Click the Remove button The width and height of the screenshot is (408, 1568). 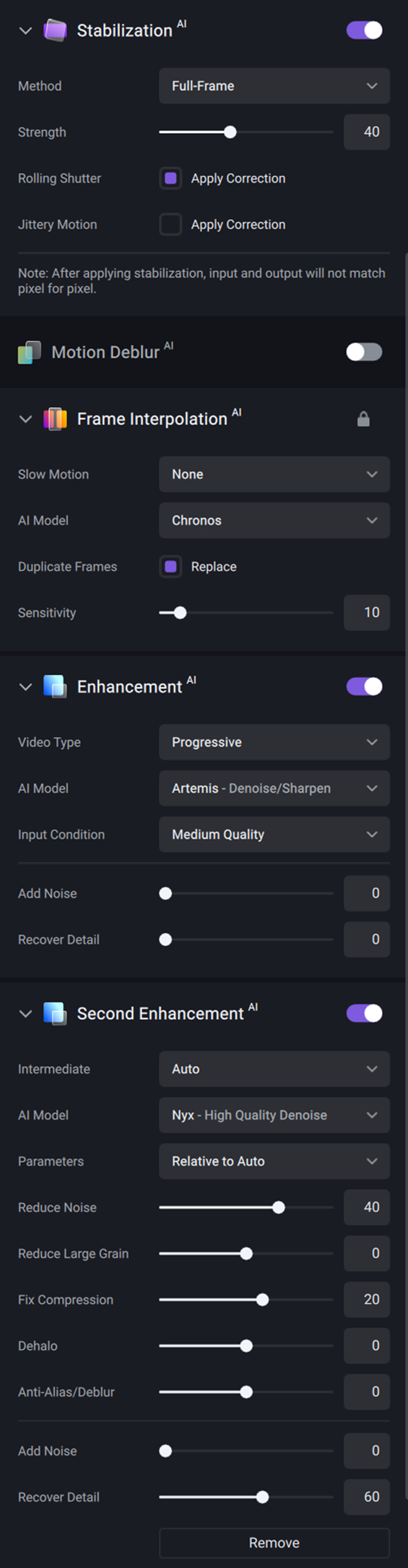(x=274, y=1543)
